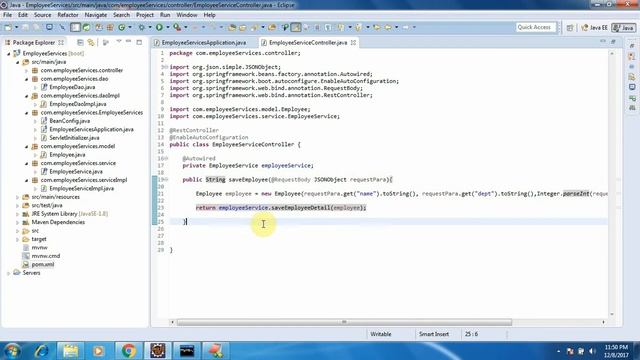Expand the Servers project
Screen dimensions: 640x360
(x=9, y=273)
